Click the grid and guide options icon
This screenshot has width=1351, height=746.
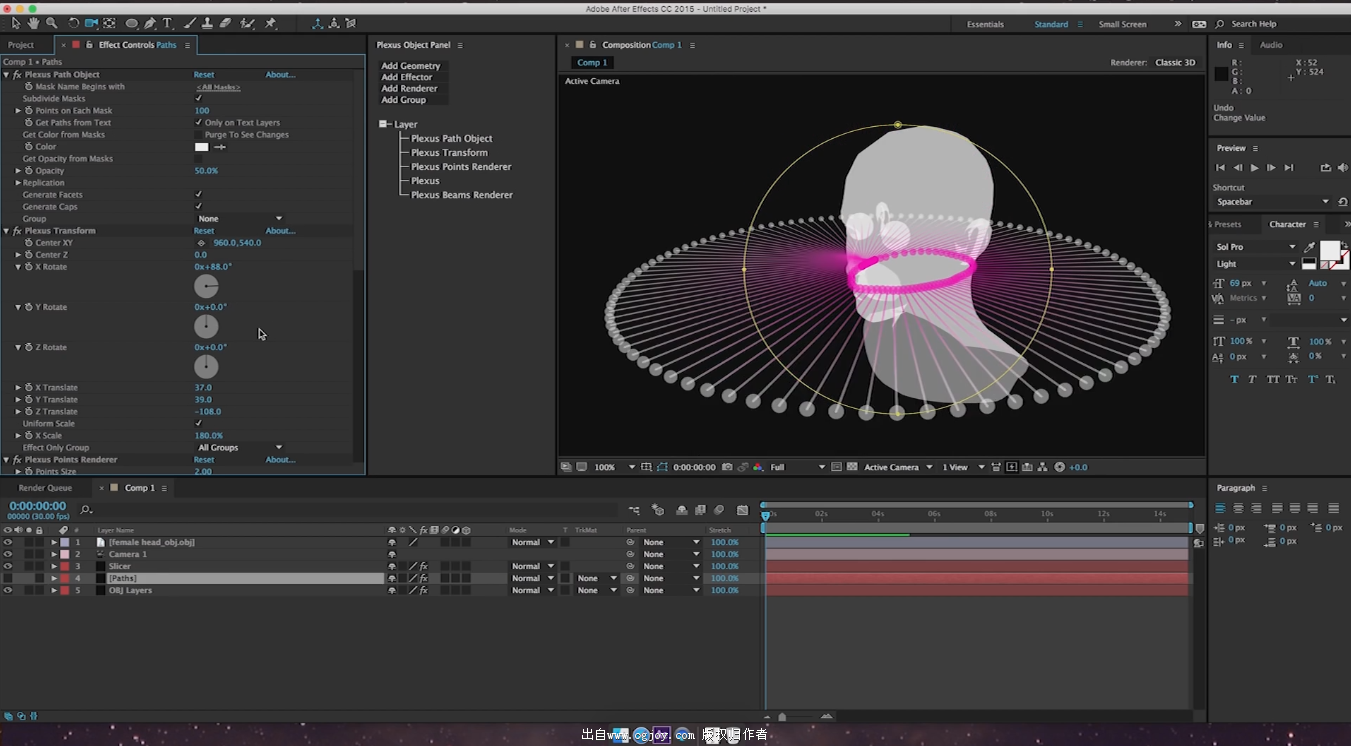[x=646, y=467]
